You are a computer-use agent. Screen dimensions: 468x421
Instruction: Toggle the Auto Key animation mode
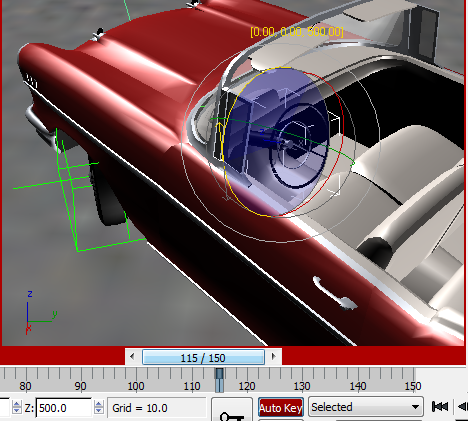(281, 407)
